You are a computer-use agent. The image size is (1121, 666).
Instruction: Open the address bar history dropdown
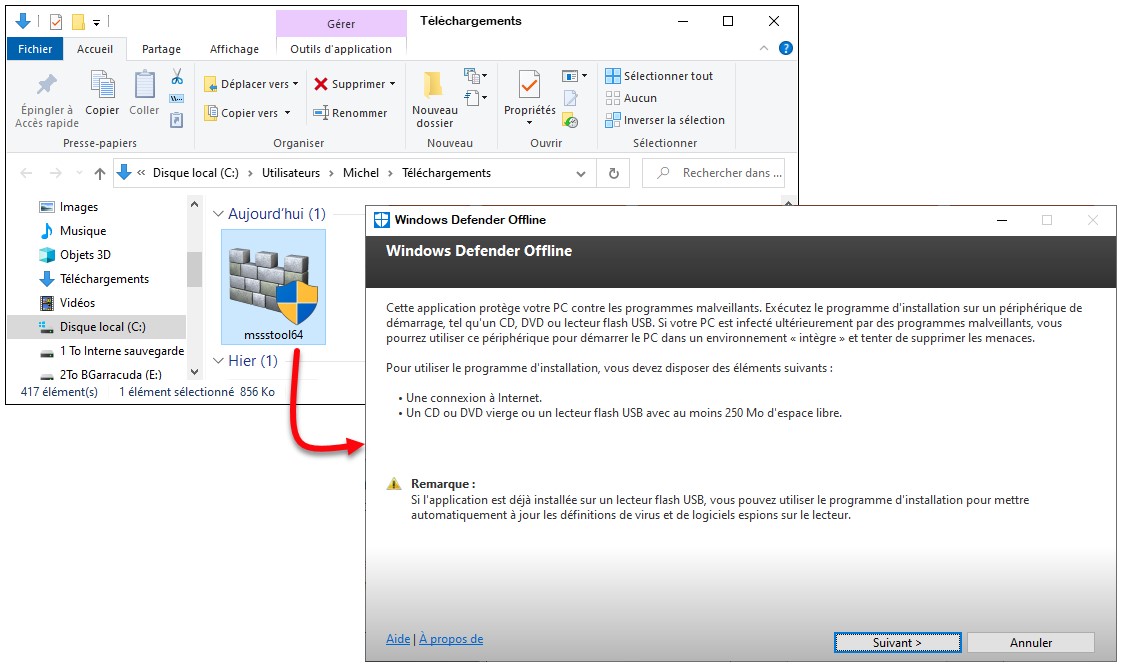click(x=581, y=173)
